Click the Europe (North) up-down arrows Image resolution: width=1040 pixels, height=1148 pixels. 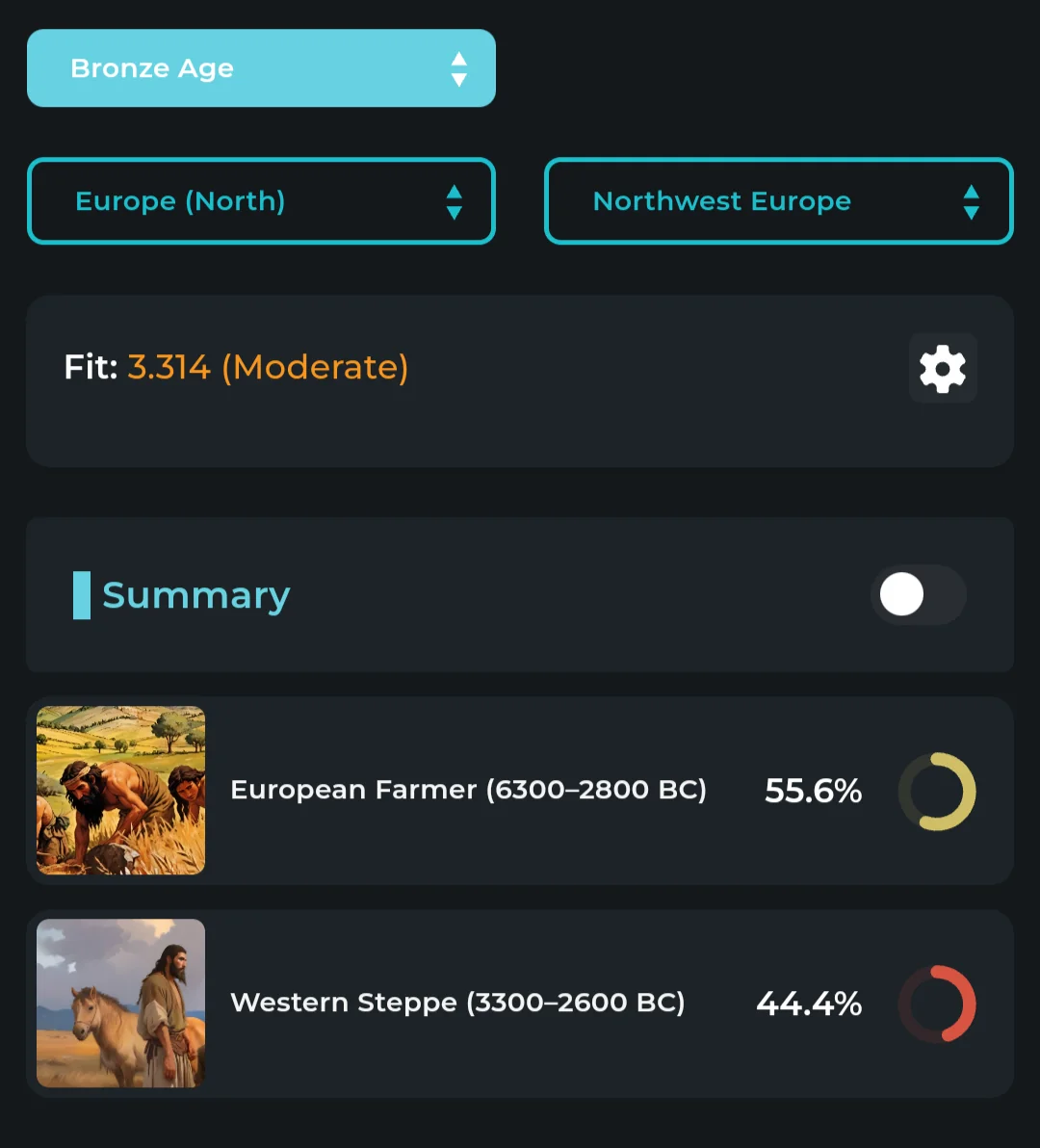454,202
